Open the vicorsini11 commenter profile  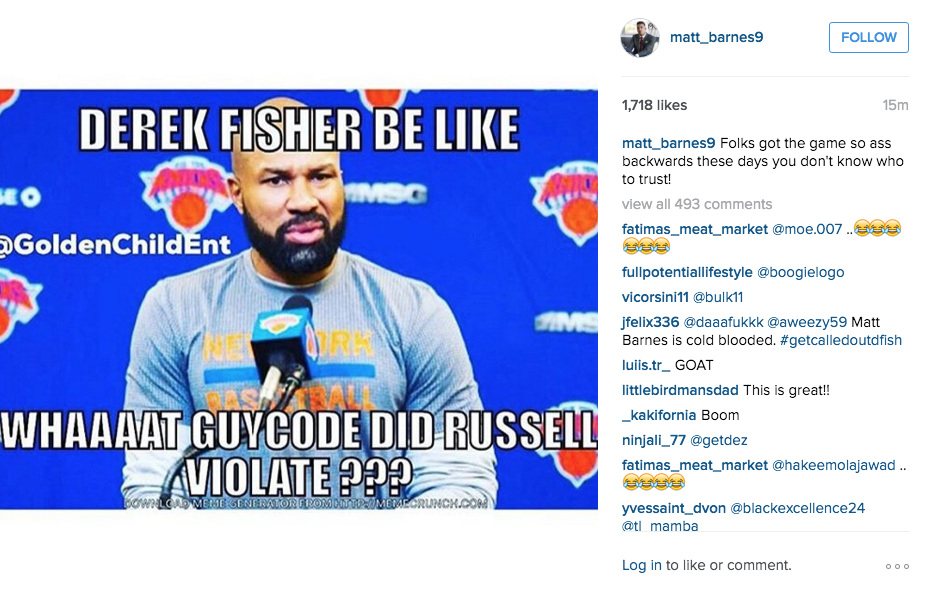pyautogui.click(x=655, y=297)
